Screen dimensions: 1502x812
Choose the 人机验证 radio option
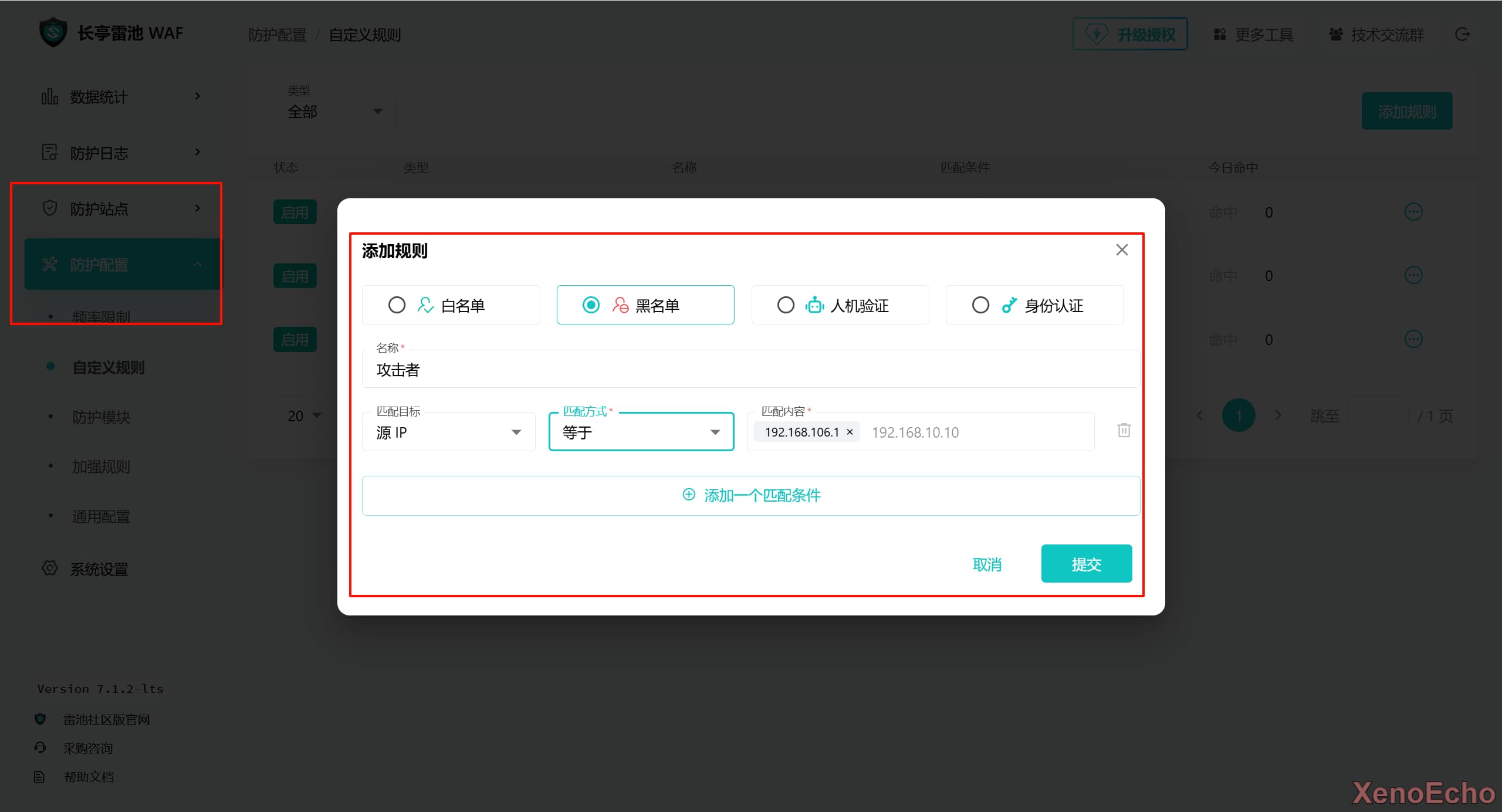pyautogui.click(x=786, y=305)
